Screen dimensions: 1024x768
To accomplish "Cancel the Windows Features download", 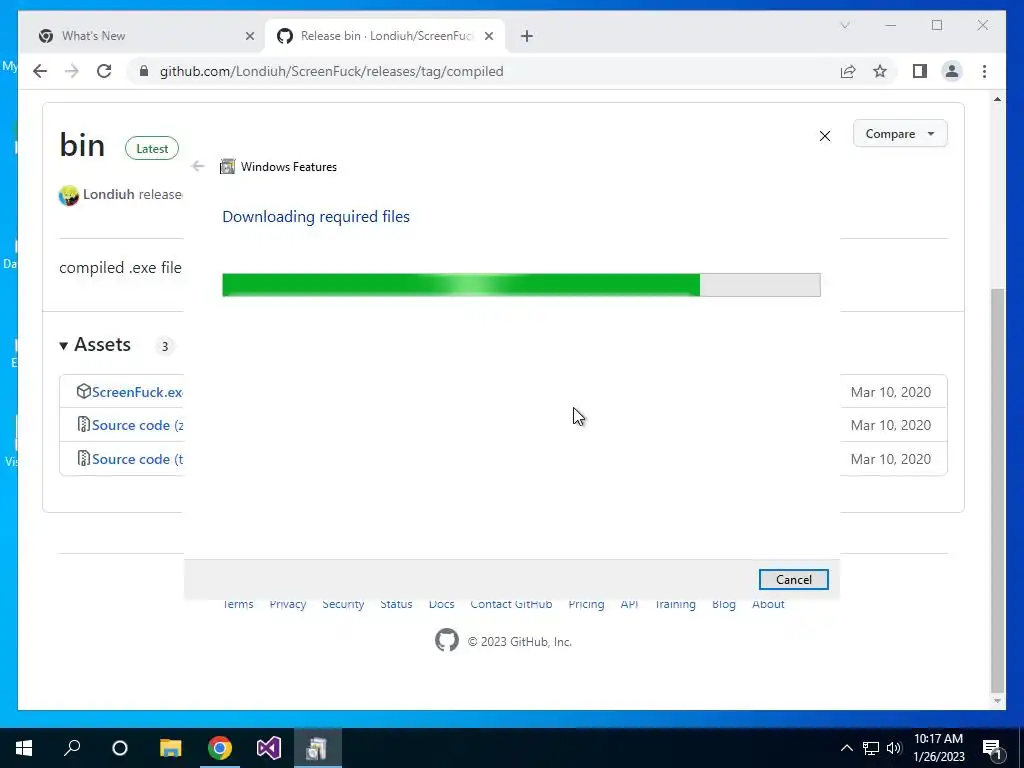I will (793, 579).
